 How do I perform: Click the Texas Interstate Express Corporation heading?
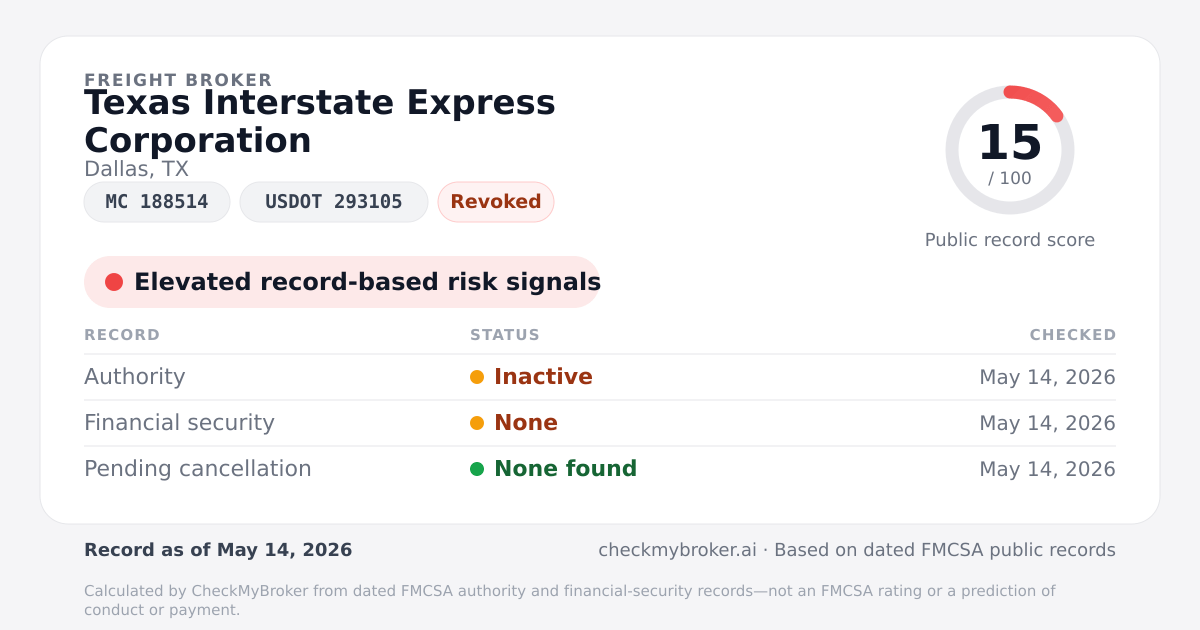[x=320, y=121]
